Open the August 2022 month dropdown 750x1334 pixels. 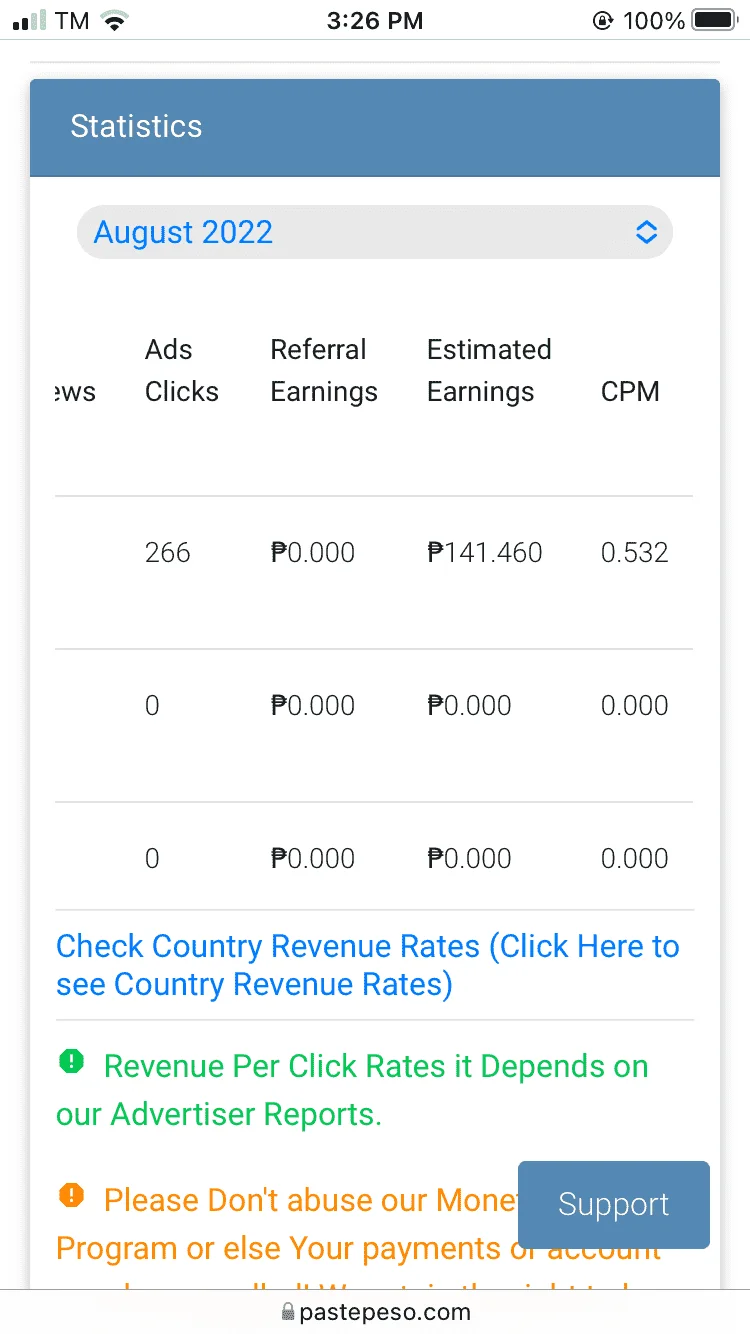click(x=374, y=232)
